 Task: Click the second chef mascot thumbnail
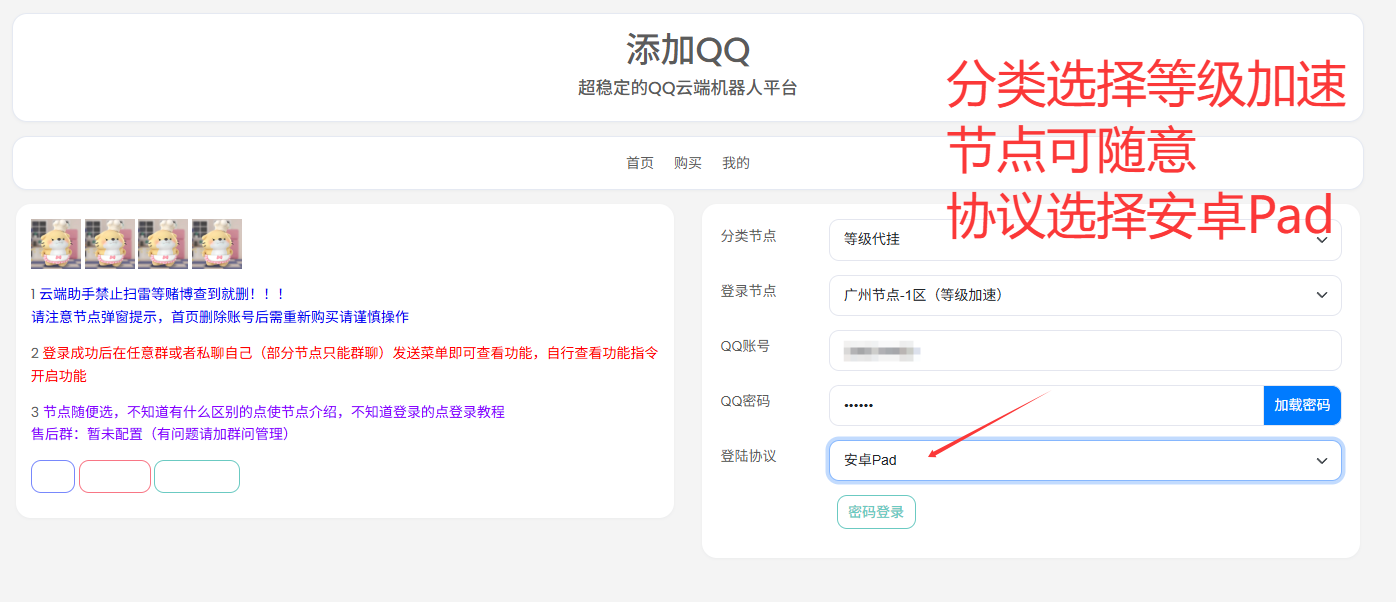tap(109, 244)
